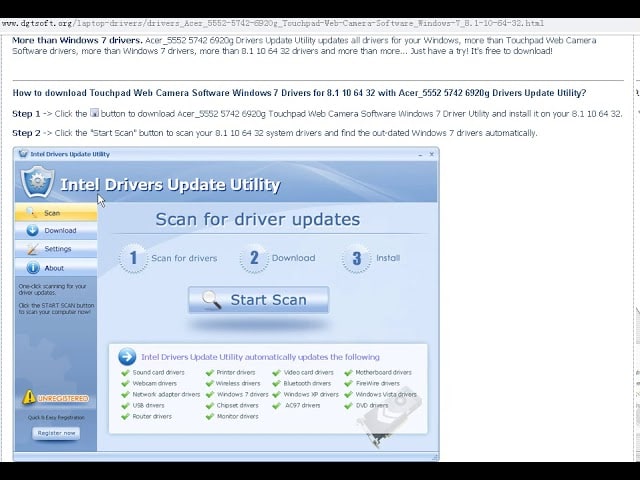
Task: Click the check mark beside Bluetooth drivers
Action: (x=276, y=383)
